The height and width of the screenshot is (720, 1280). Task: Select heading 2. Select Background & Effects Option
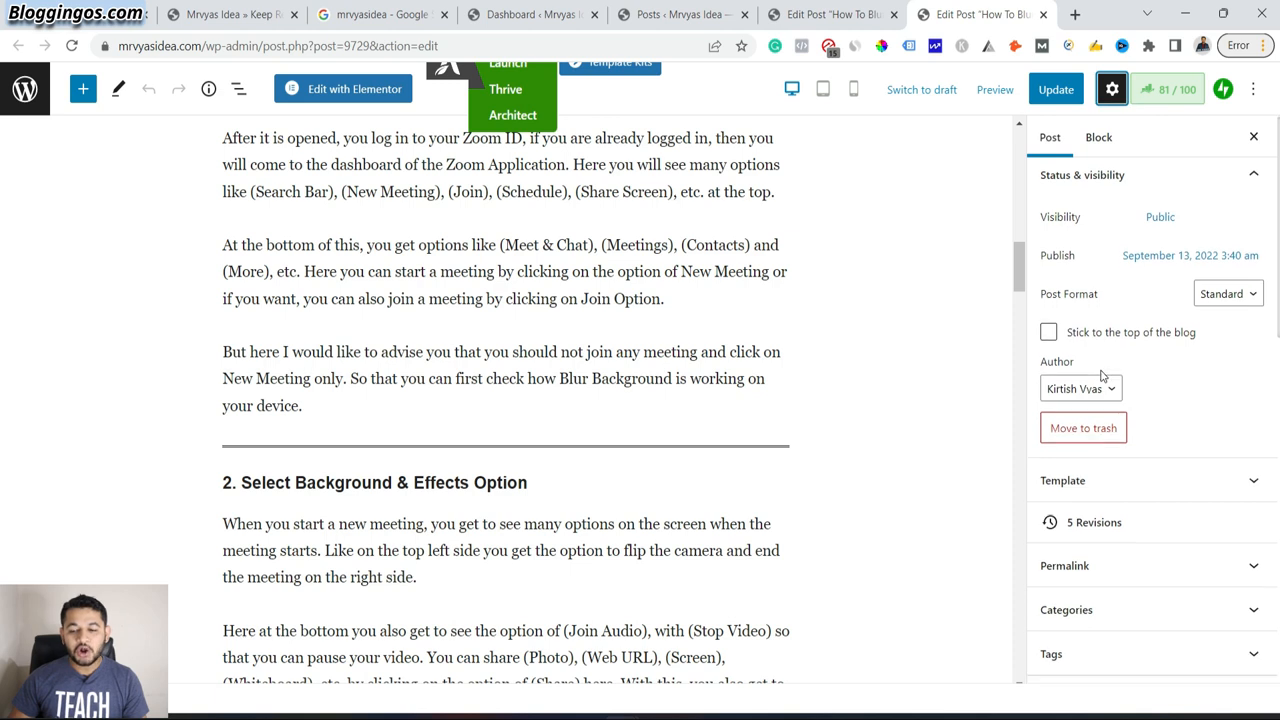coord(374,483)
